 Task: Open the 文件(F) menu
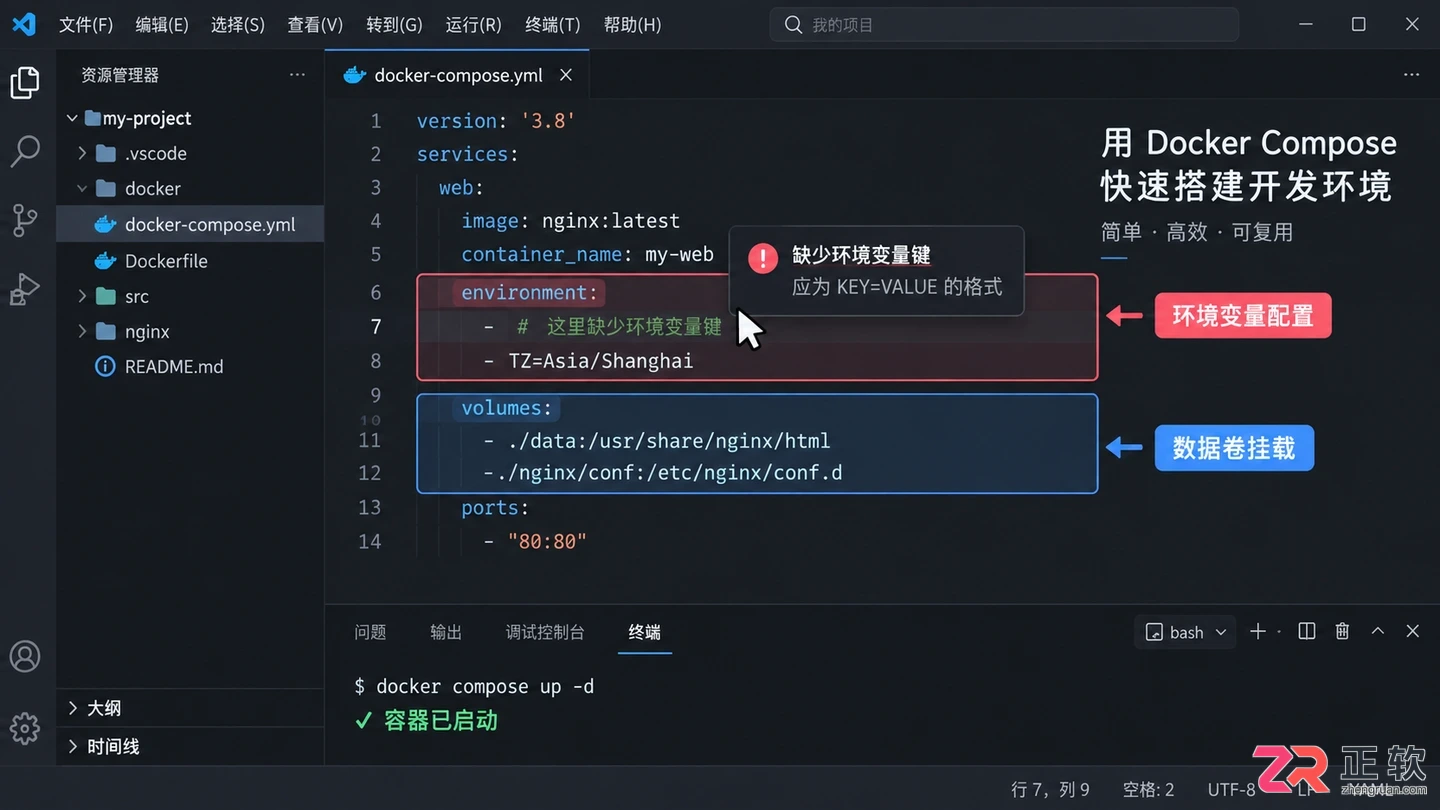(86, 25)
